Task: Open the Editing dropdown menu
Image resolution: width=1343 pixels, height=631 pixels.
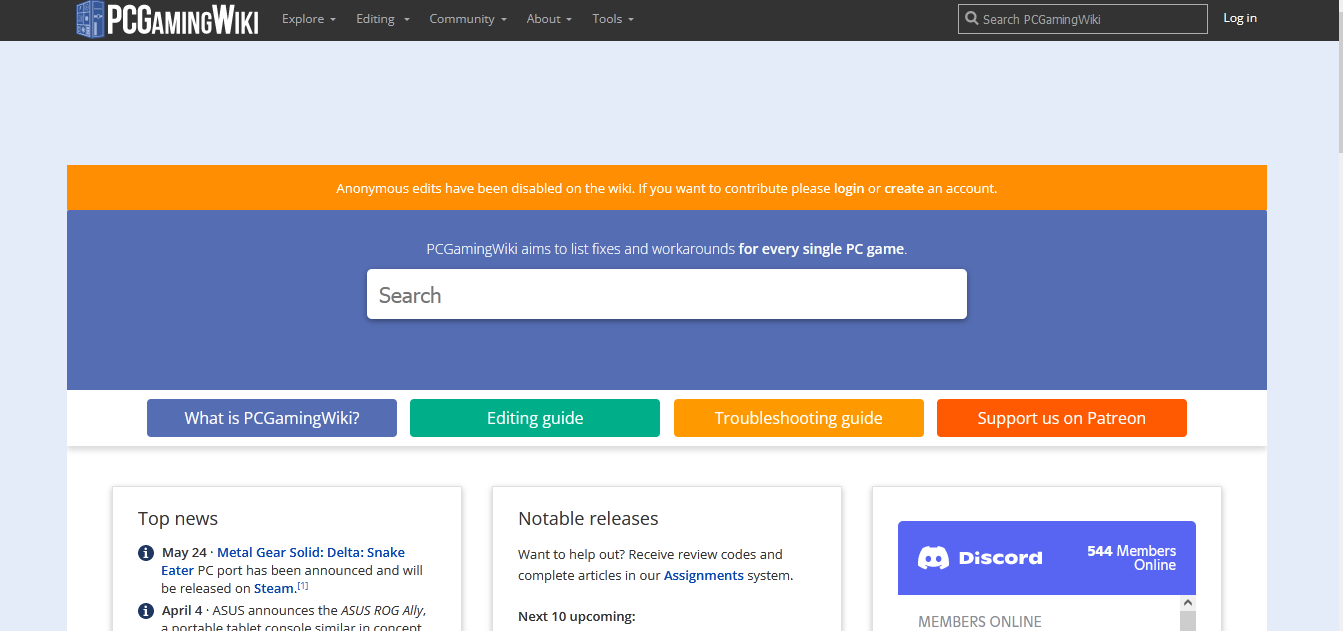Action: pos(382,19)
